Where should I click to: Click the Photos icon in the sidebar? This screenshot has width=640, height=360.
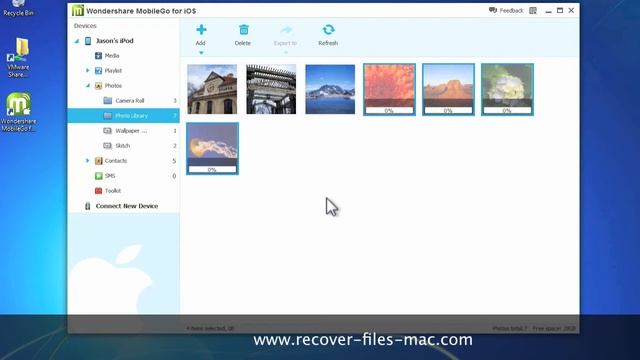(x=98, y=86)
